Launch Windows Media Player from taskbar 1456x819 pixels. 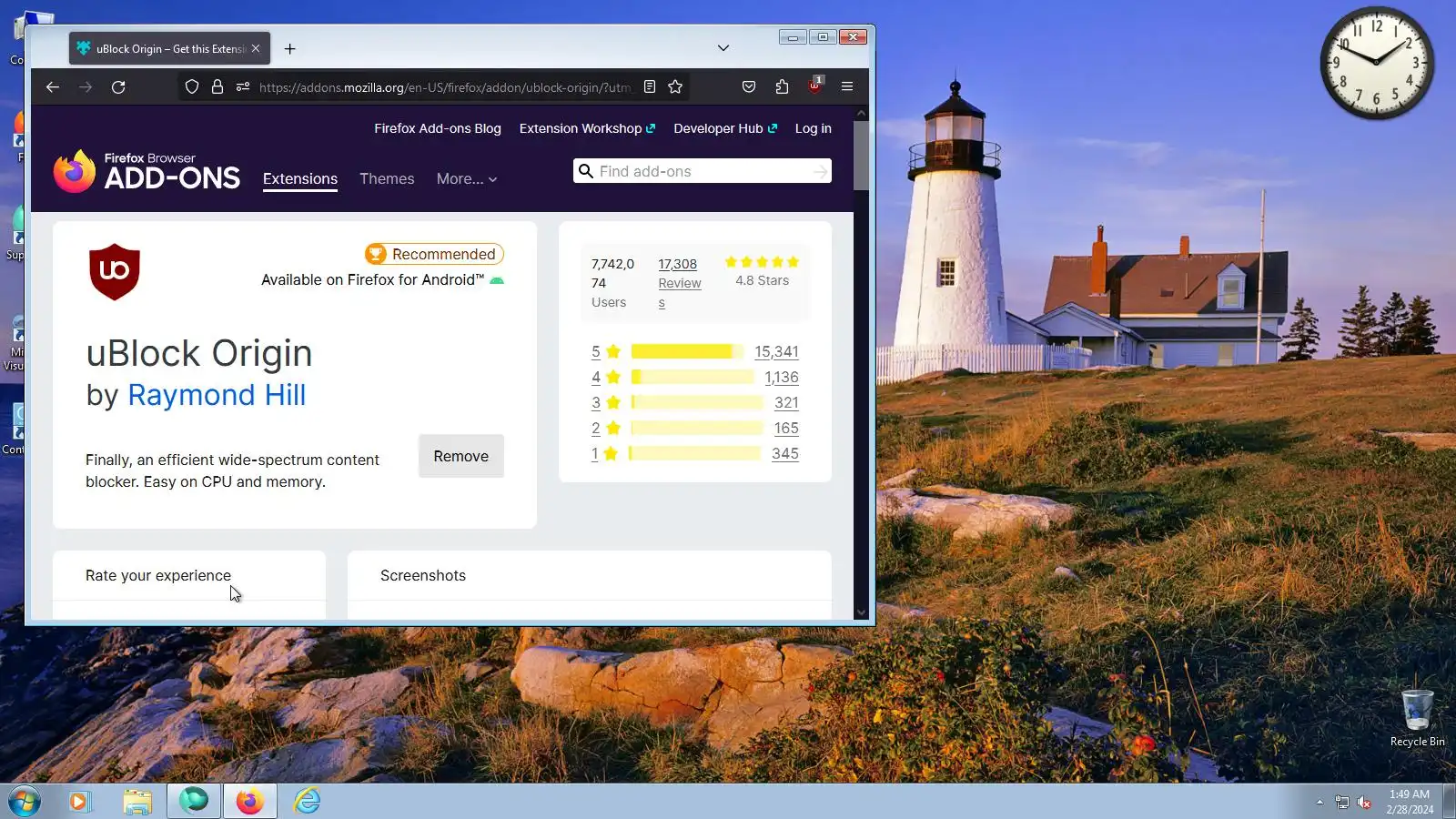coord(79,802)
